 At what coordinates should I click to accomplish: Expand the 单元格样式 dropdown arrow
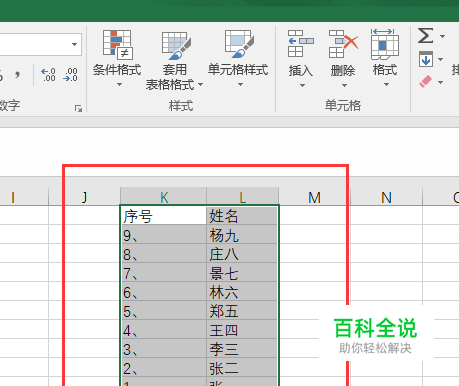pyautogui.click(x=240, y=85)
